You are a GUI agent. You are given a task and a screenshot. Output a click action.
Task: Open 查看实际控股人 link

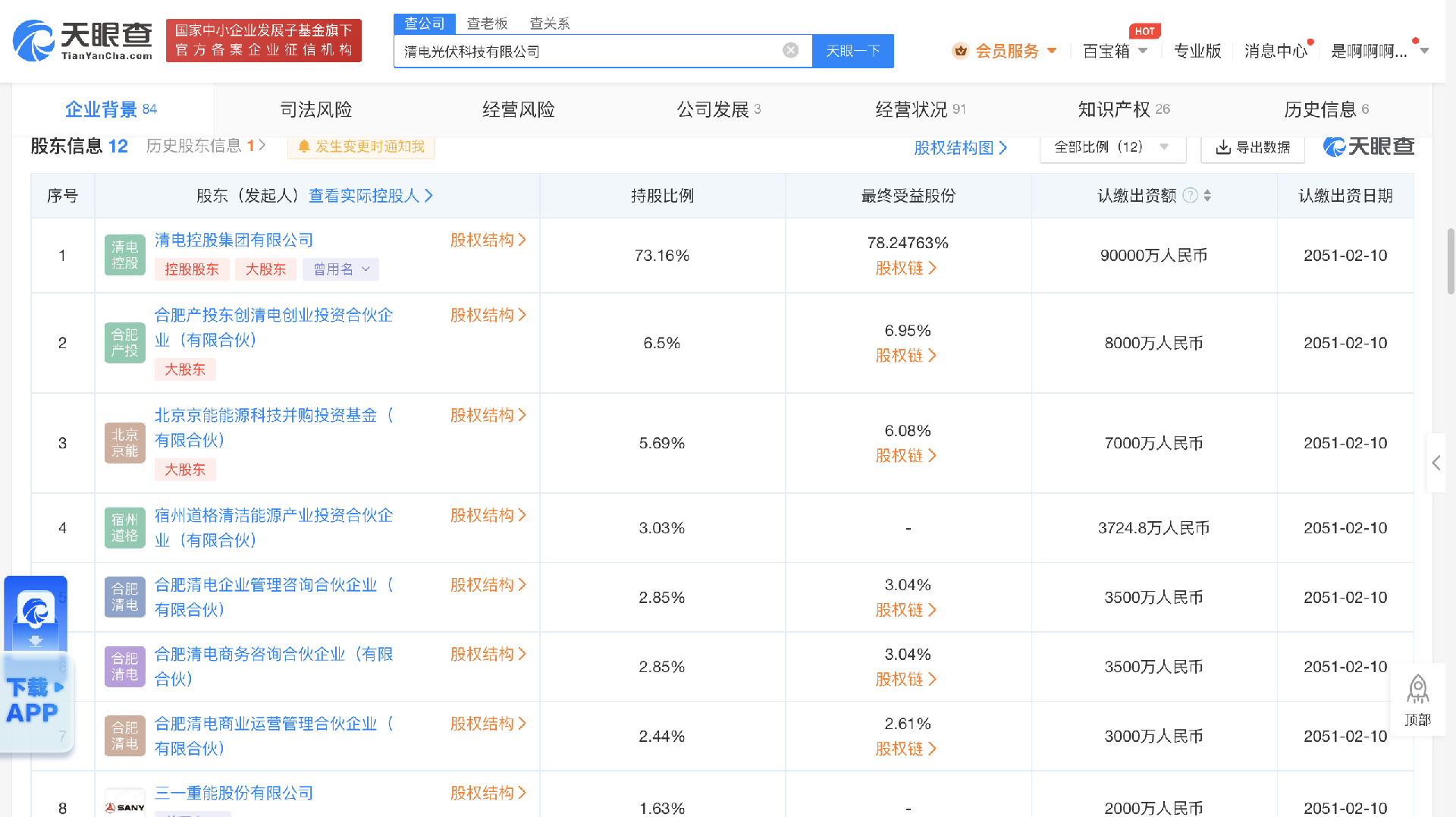pos(371,196)
